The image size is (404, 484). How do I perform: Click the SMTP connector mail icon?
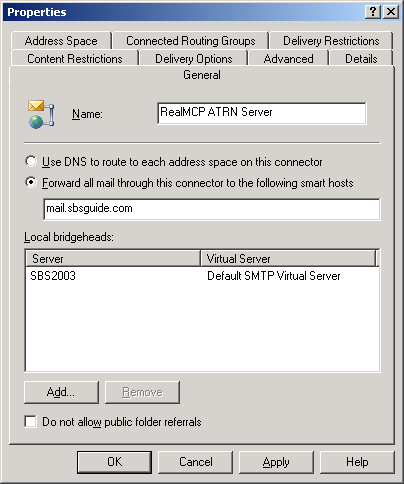coord(41,114)
